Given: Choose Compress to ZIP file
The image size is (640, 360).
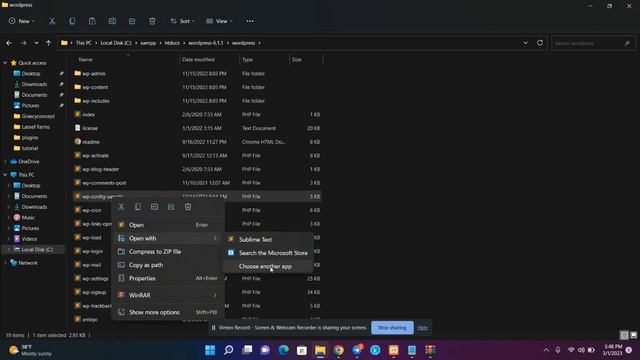Looking at the screenshot, I should tap(168, 251).
